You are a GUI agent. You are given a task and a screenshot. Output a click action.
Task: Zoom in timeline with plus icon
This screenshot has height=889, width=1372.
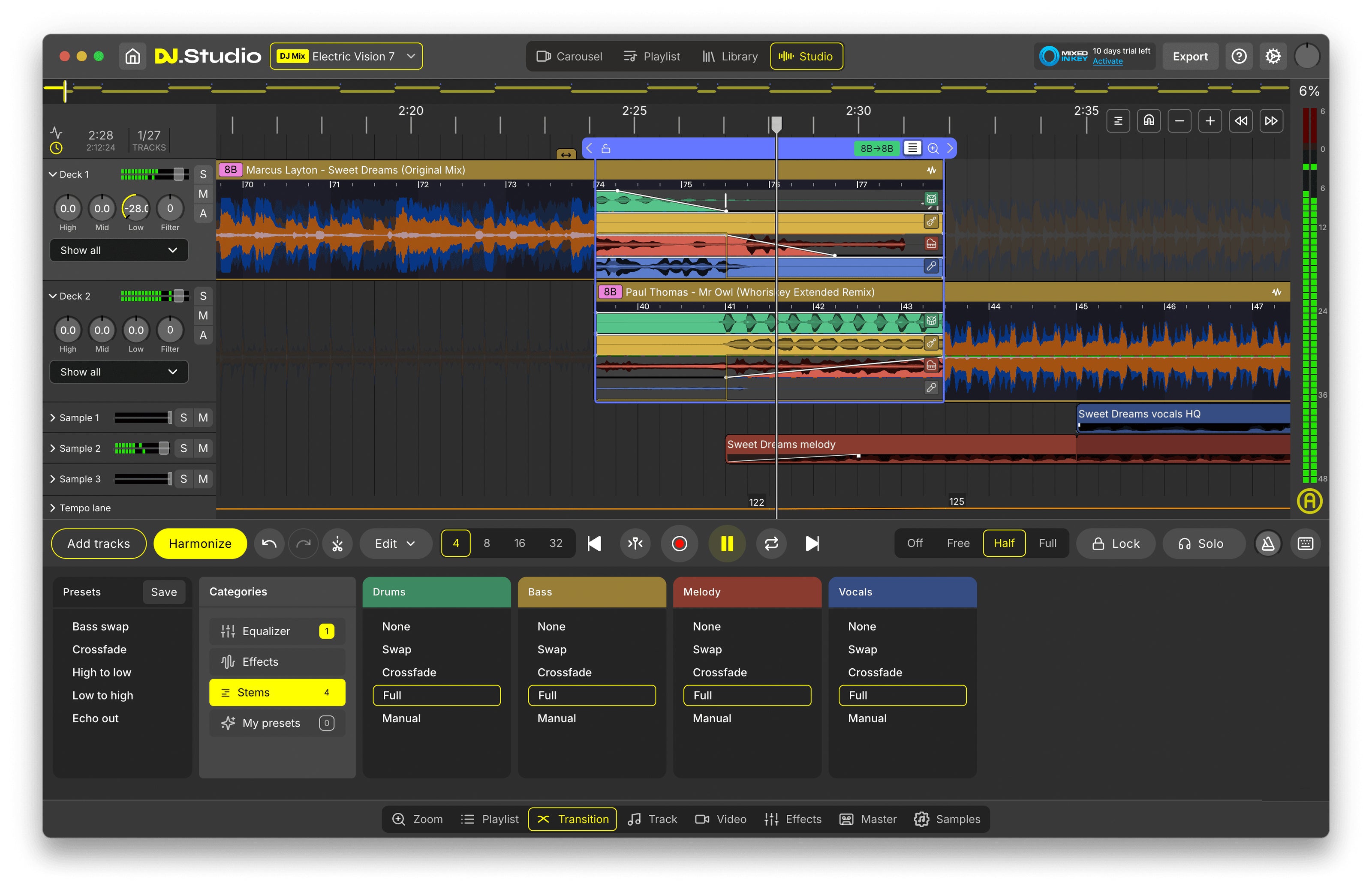coord(1210,120)
